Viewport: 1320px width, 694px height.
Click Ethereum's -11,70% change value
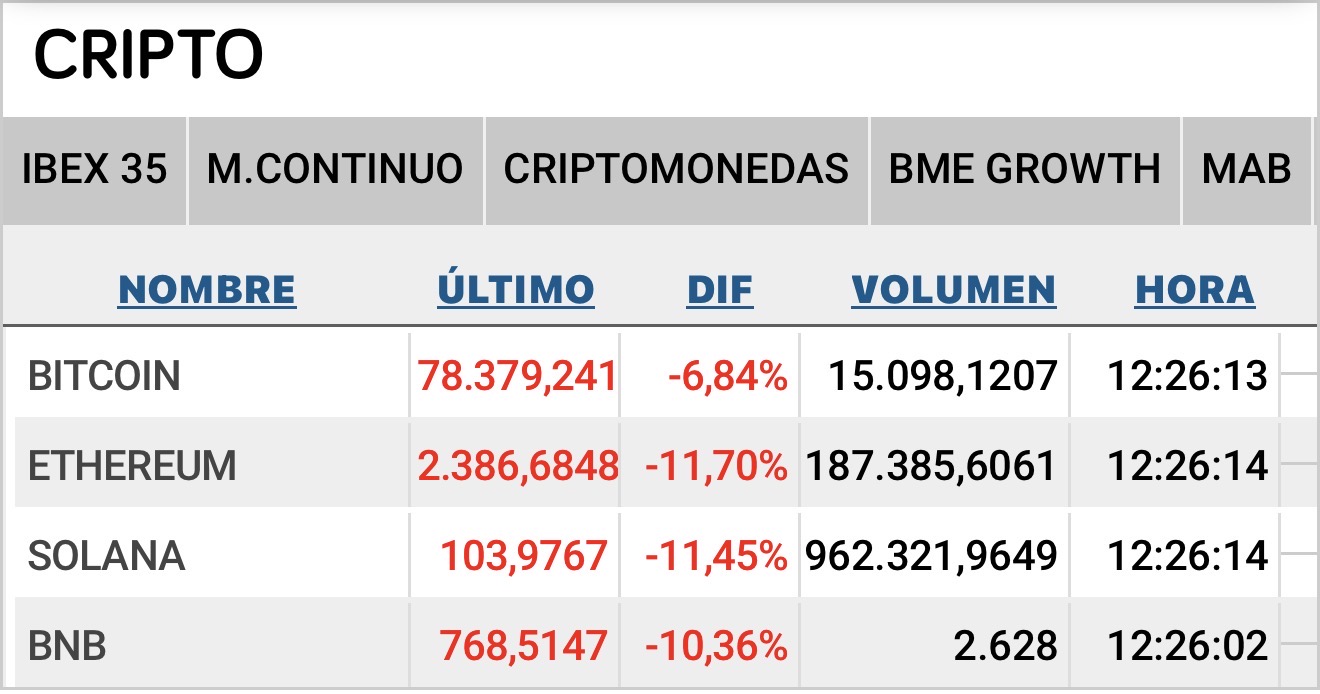717,466
